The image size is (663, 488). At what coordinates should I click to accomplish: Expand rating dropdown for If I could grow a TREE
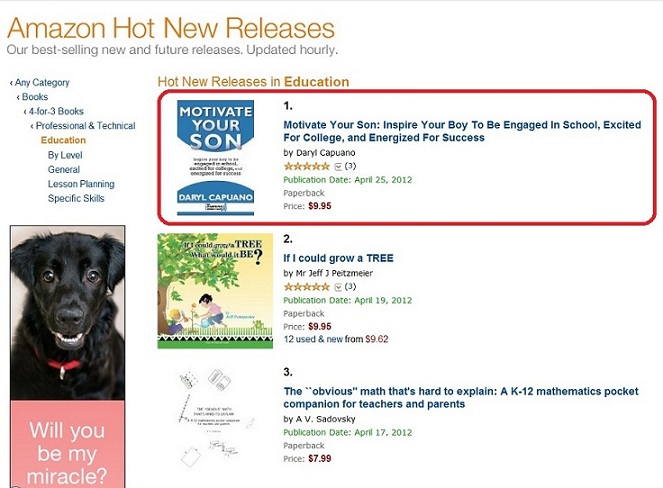click(x=337, y=286)
